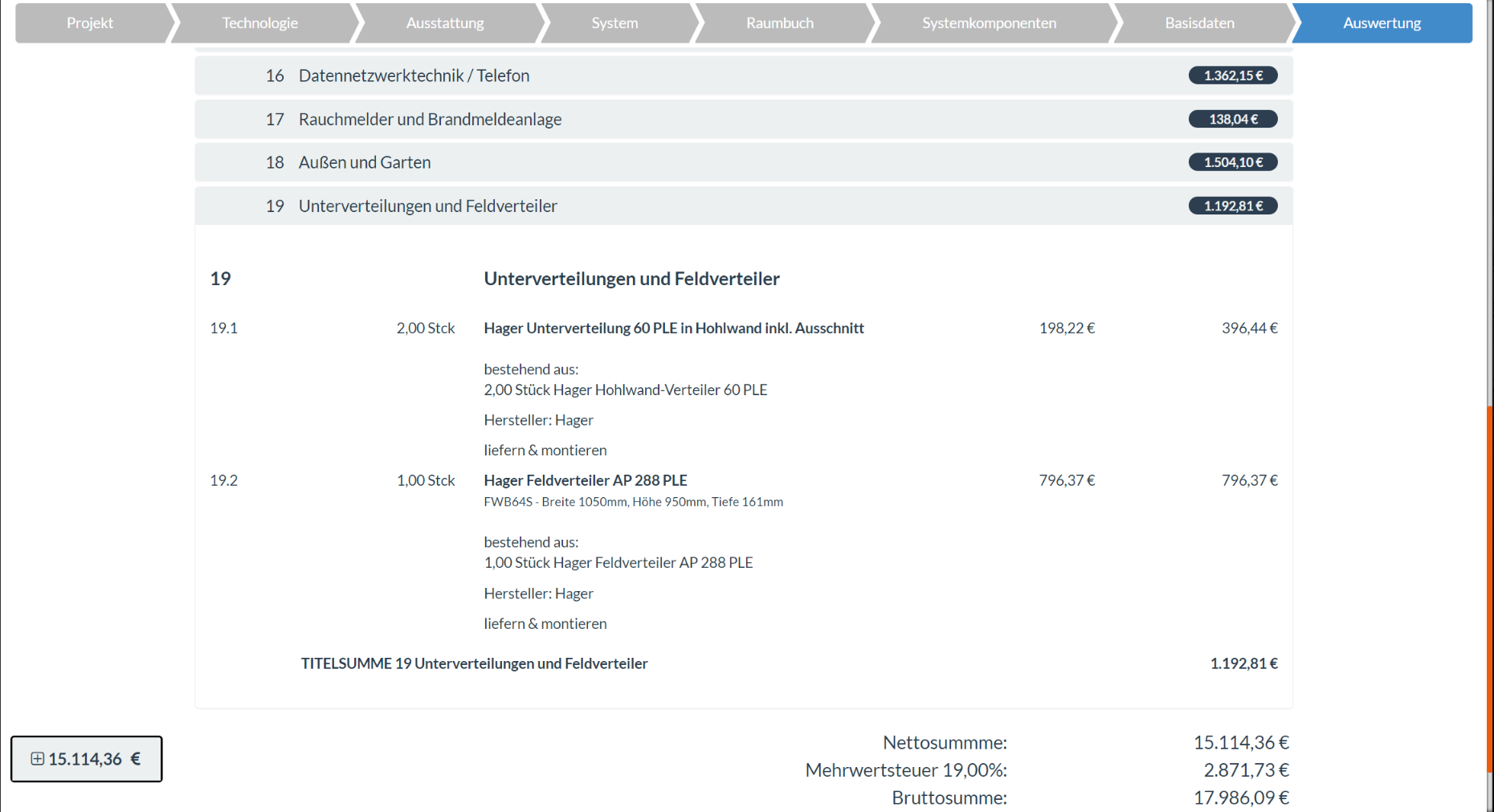The height and width of the screenshot is (812, 1494).
Task: Open the Systemkomponenten step
Action: coord(989,23)
